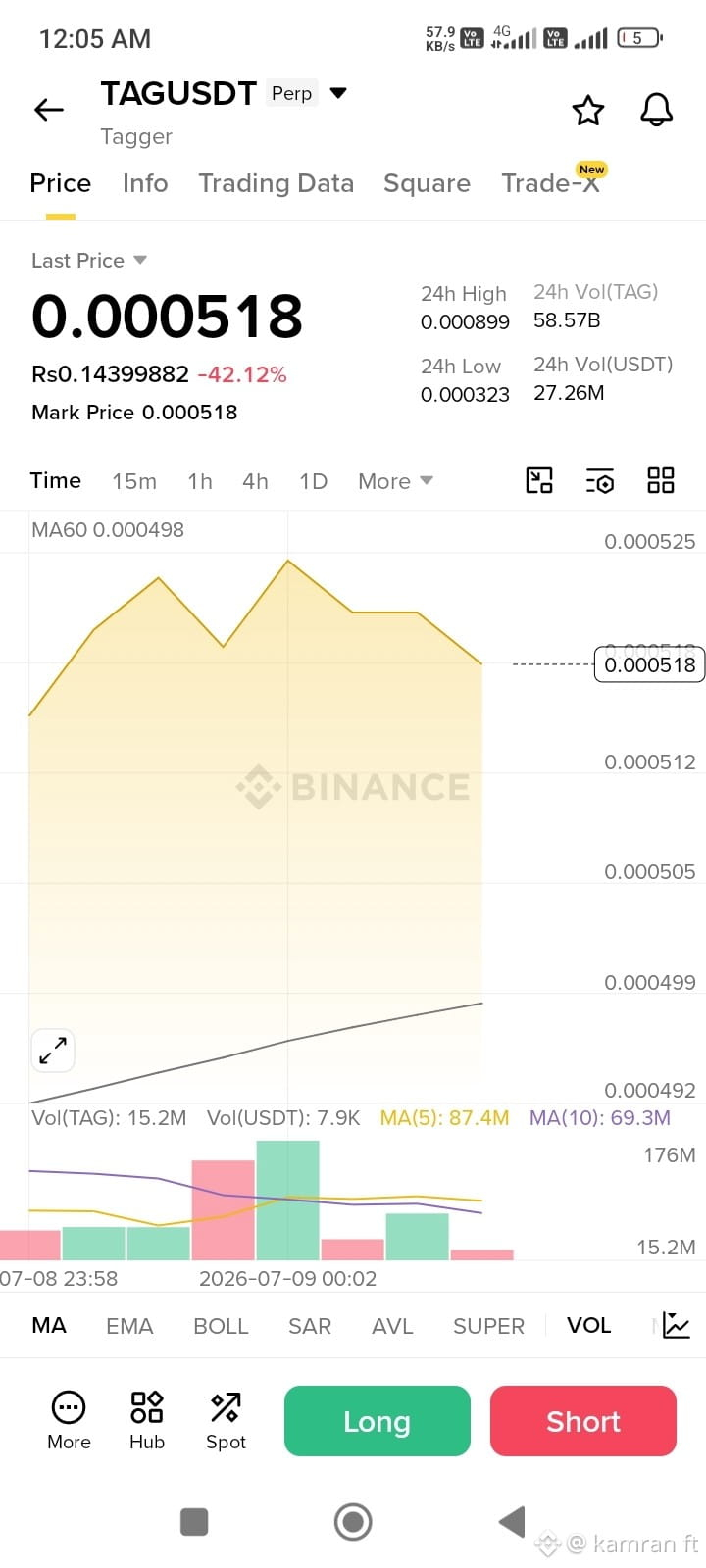
Task: Expand the More timeframes dropdown
Action: click(395, 481)
